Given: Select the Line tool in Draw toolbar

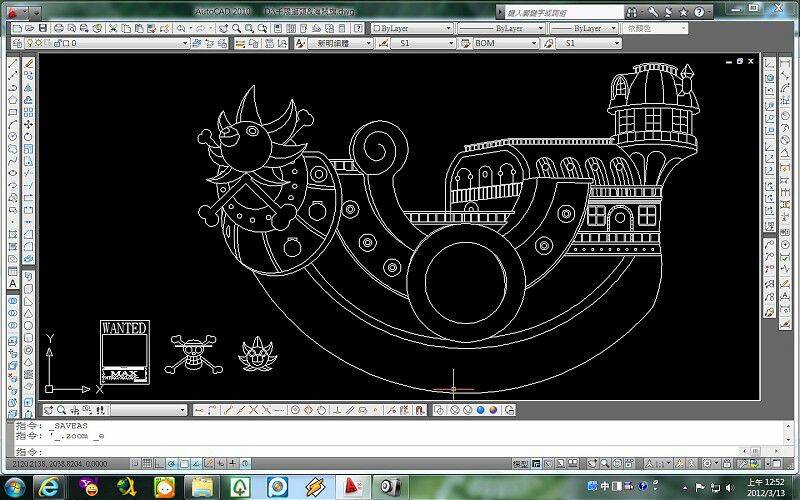Looking at the screenshot, I should point(13,63).
